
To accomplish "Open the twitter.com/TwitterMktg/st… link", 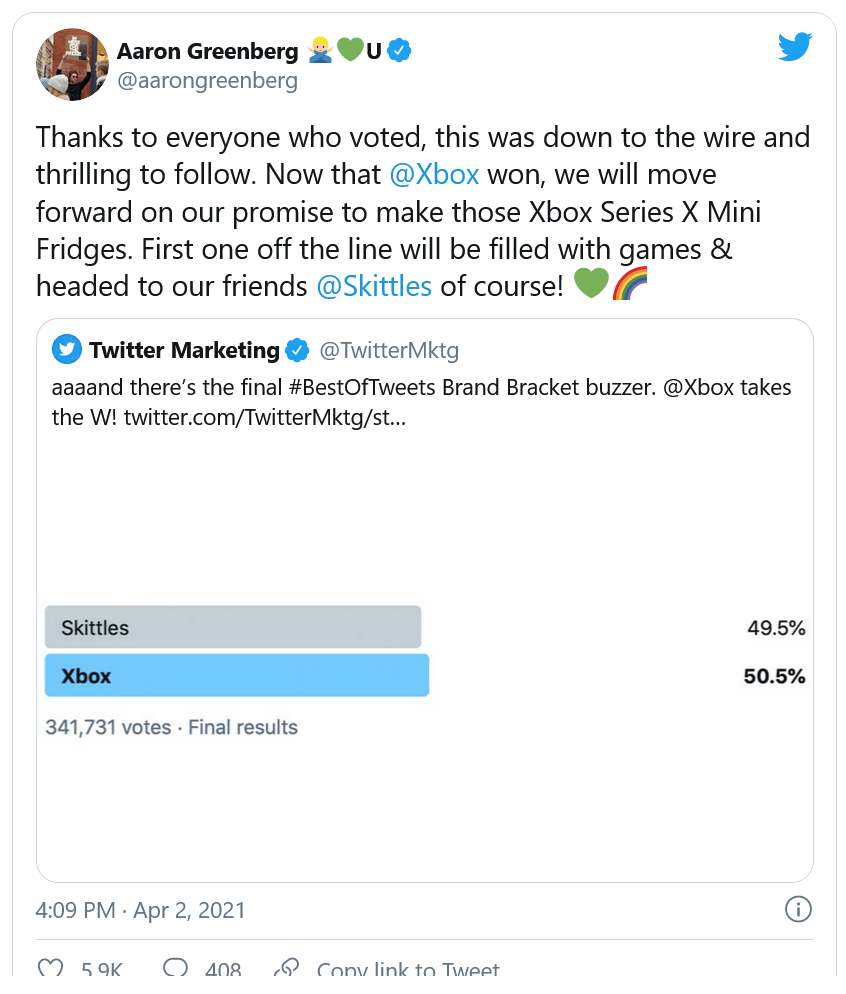I will pos(265,416).
